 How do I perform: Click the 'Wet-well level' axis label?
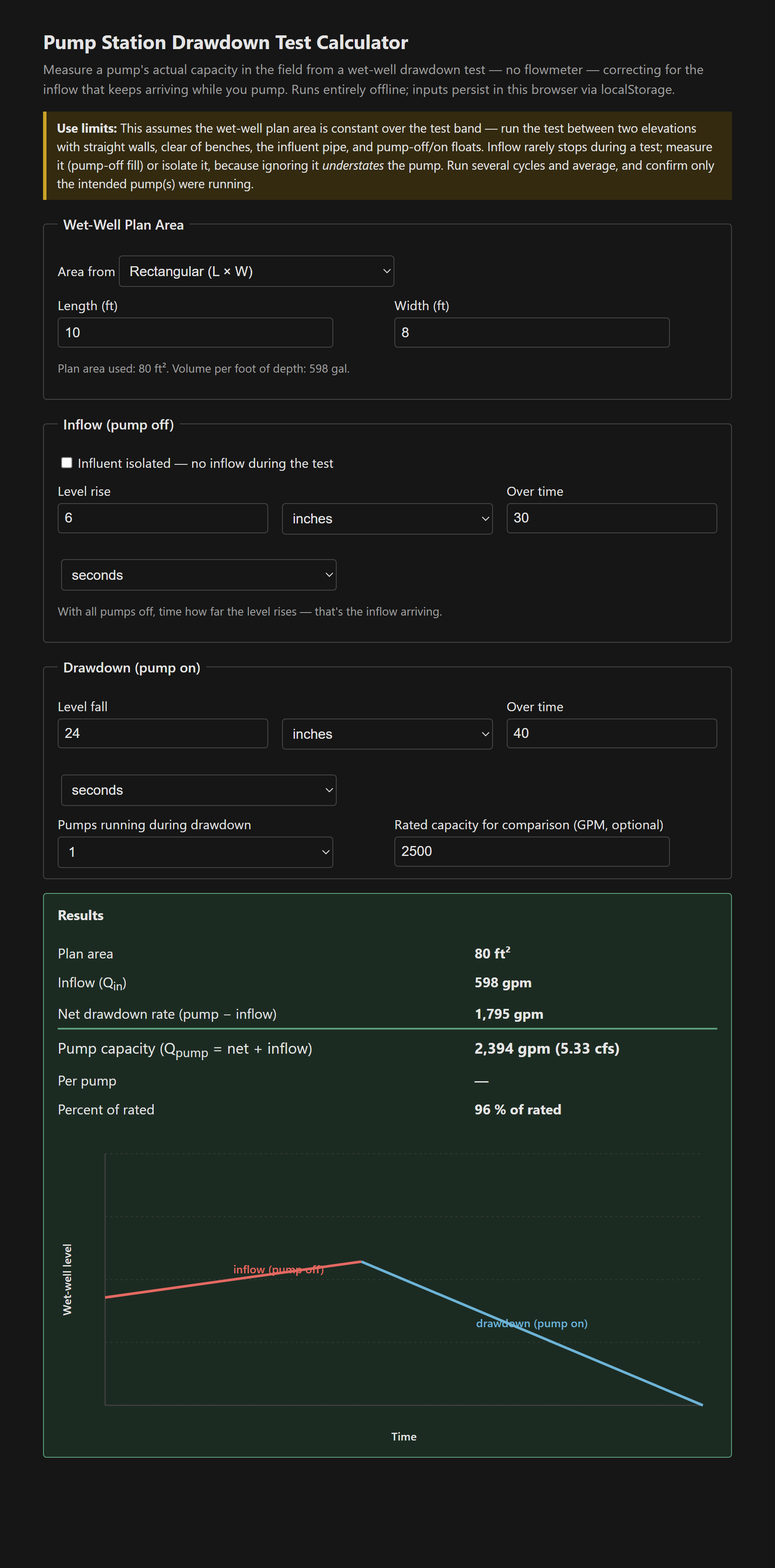pos(67,1279)
